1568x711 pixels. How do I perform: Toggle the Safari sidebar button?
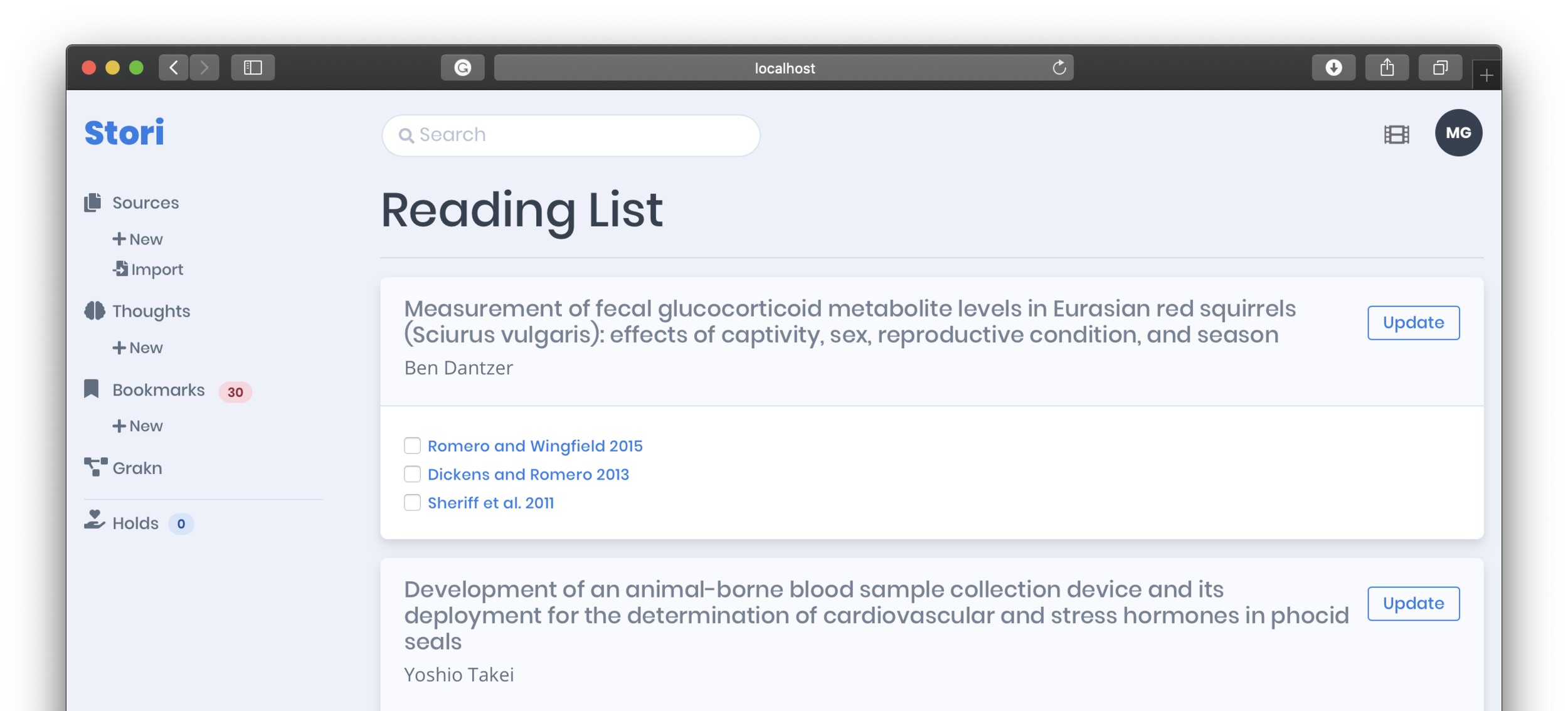(253, 68)
